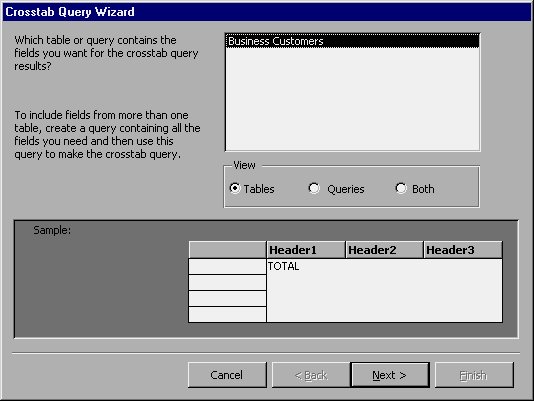Click the third row heading cell in sample

[x=227, y=298]
